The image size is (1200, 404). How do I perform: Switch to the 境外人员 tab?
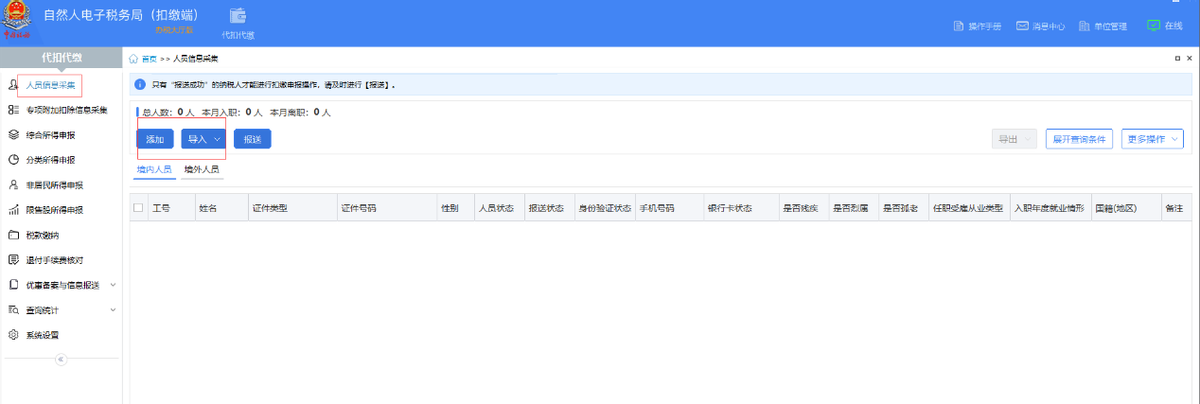click(x=201, y=170)
